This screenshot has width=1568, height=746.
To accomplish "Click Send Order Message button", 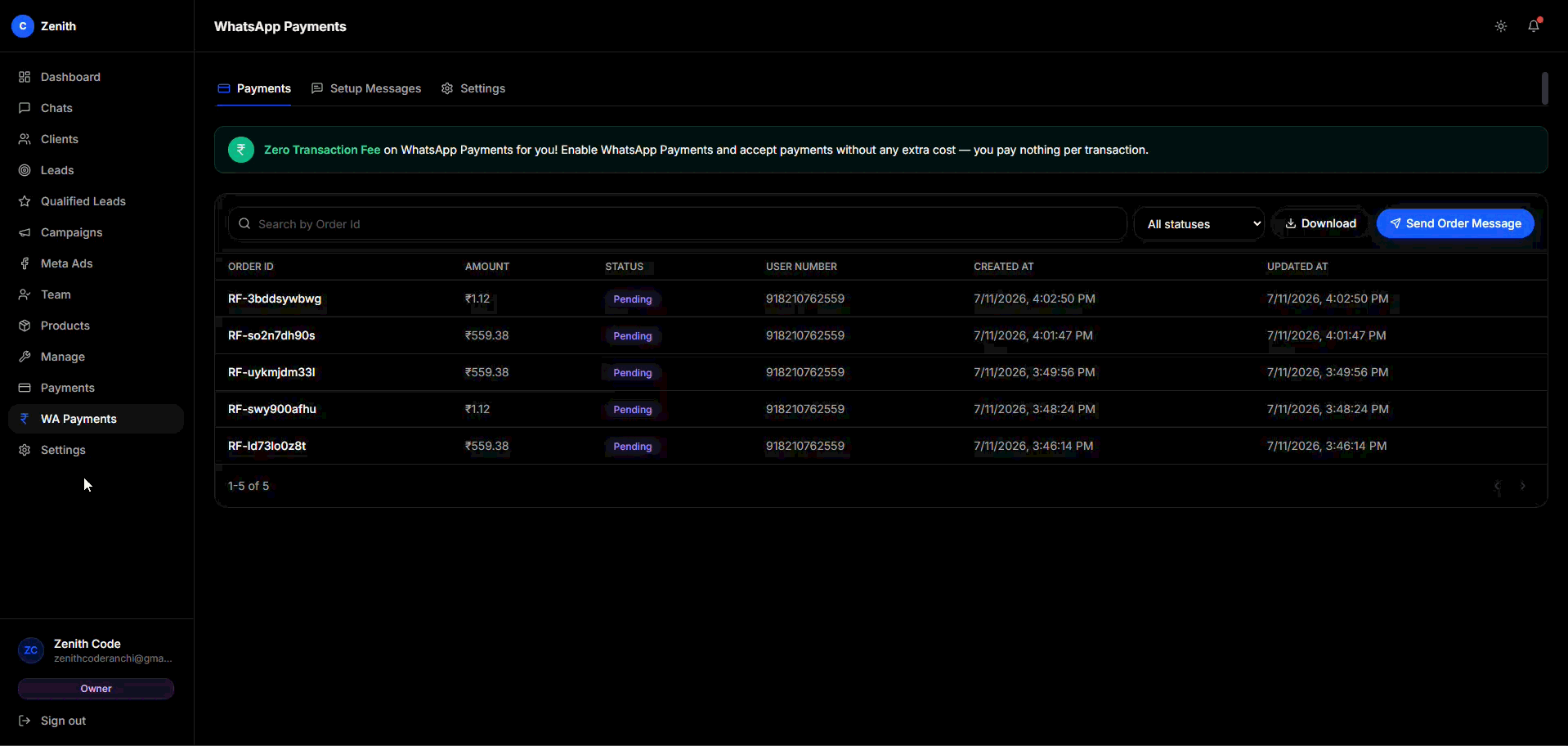I will click(1455, 223).
